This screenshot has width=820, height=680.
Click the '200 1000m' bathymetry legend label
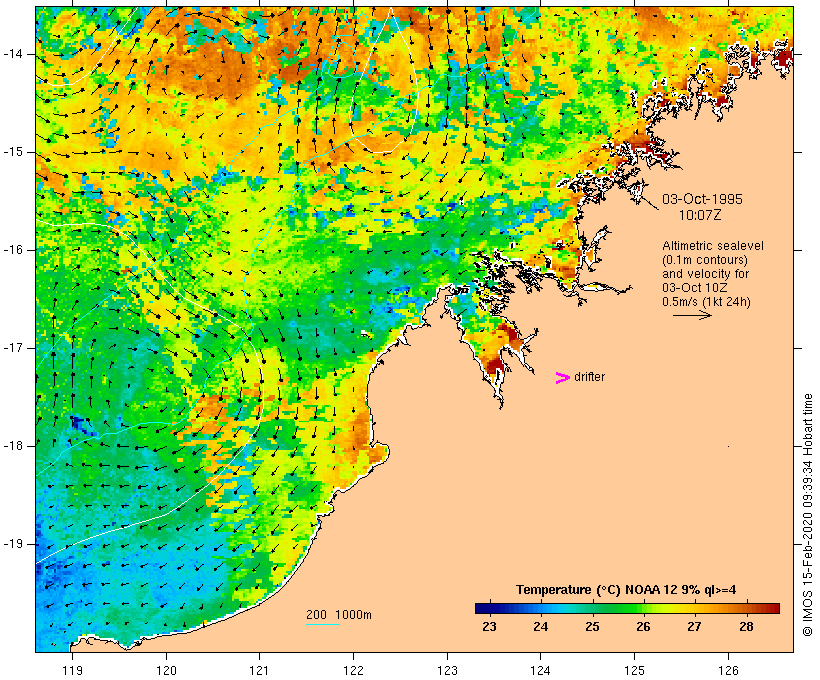tap(339, 615)
